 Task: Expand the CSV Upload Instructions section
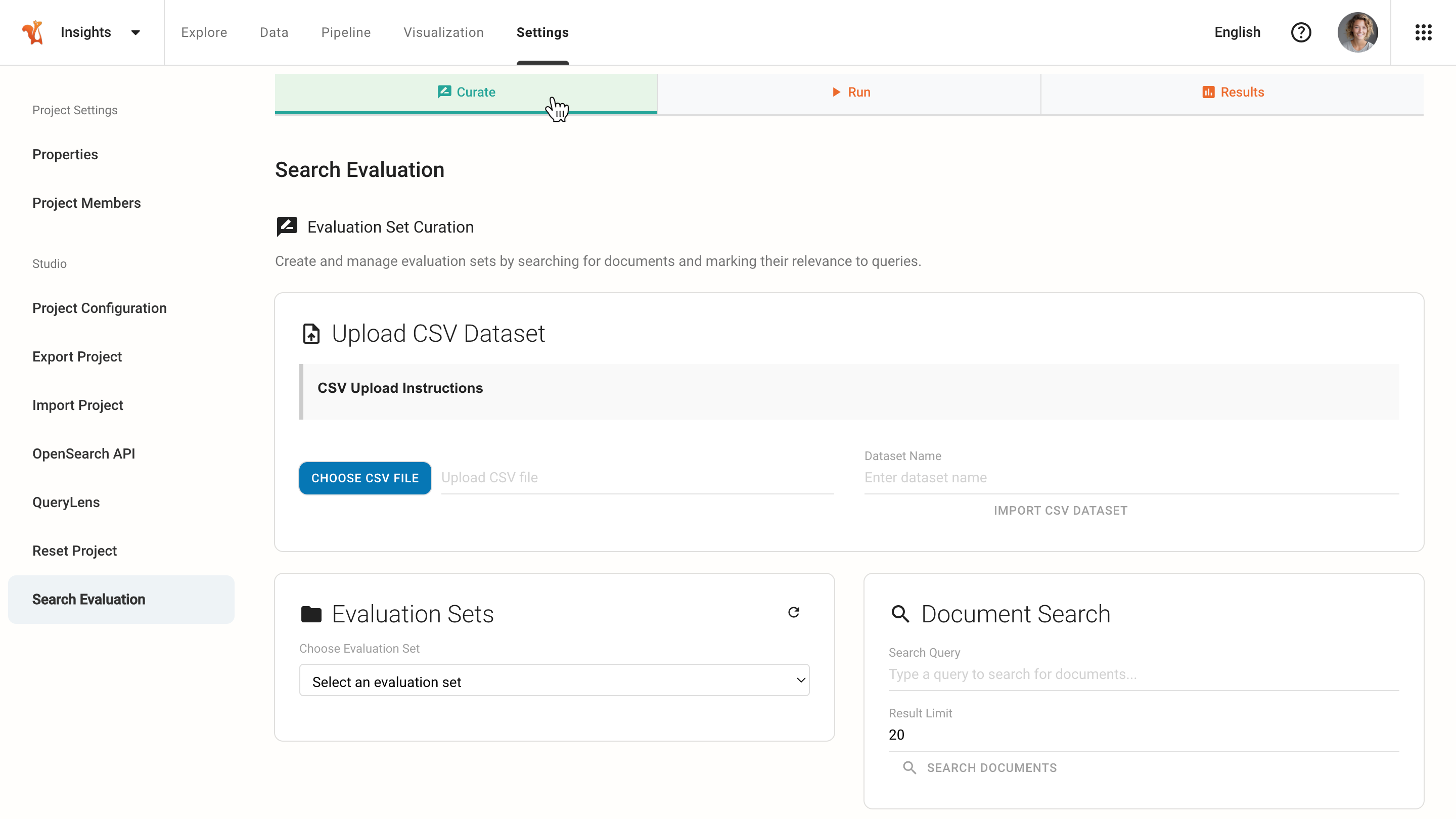click(400, 388)
